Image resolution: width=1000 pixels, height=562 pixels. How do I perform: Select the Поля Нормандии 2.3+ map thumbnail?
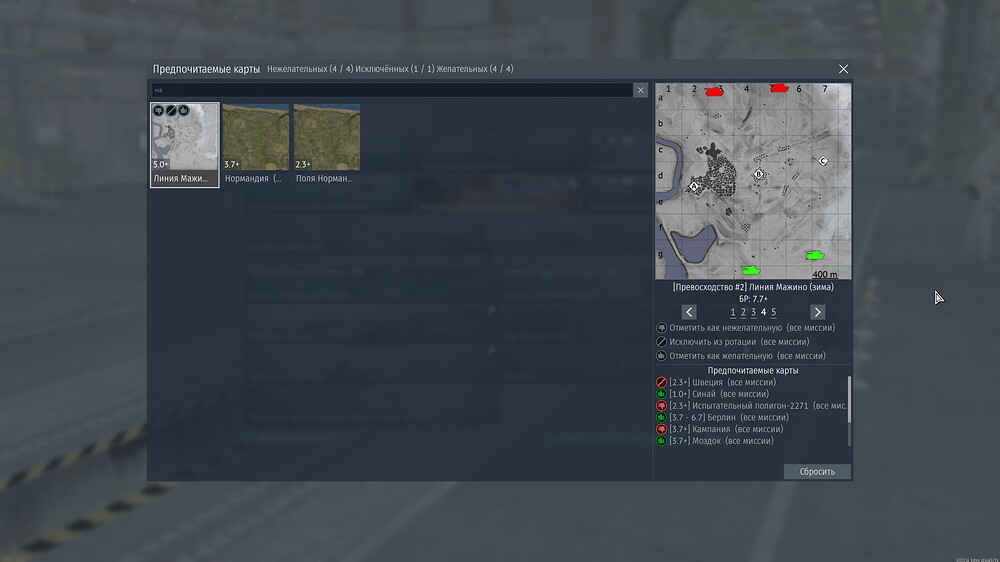click(x=327, y=145)
